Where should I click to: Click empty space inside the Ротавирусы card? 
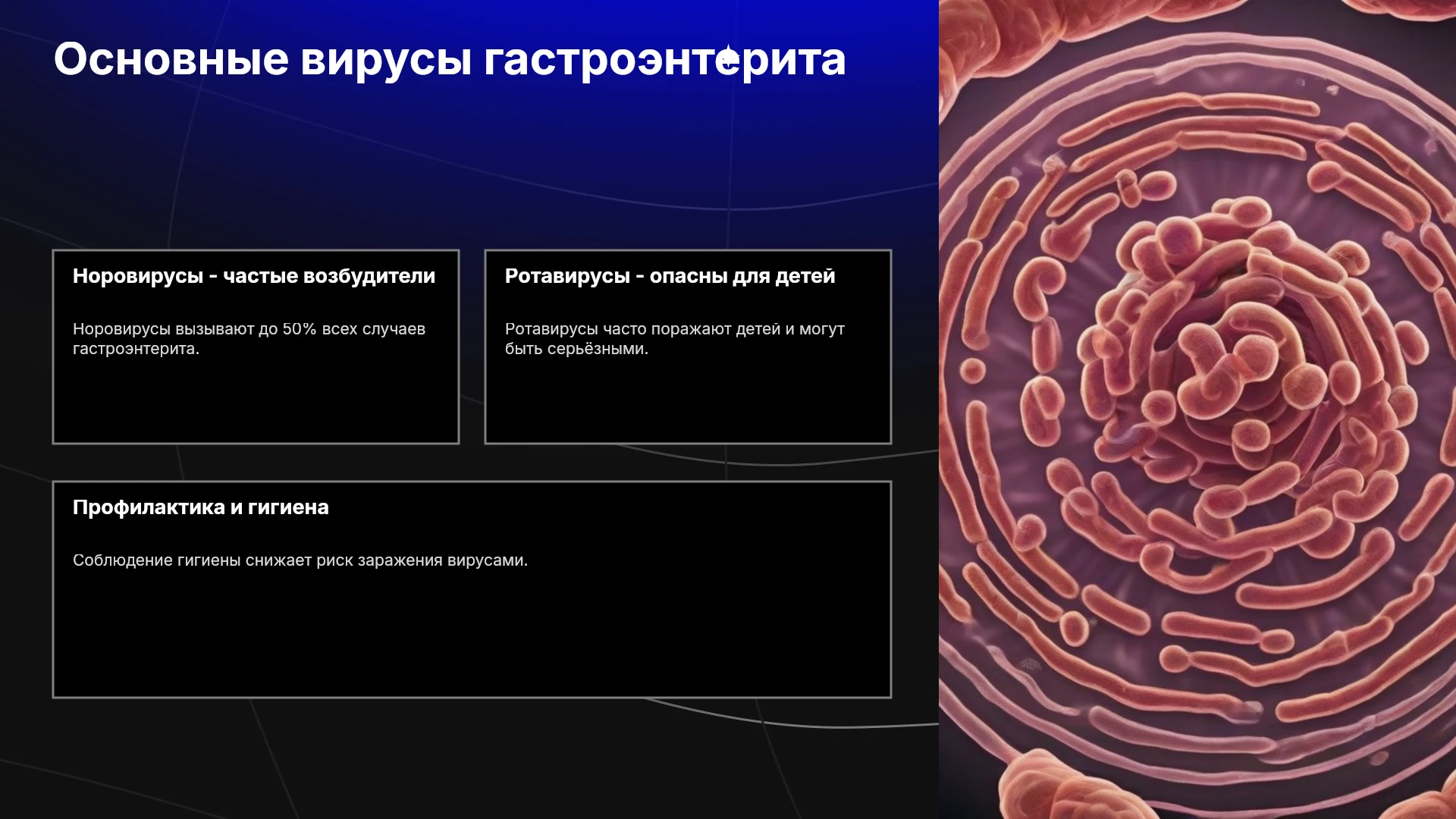pyautogui.click(x=688, y=402)
